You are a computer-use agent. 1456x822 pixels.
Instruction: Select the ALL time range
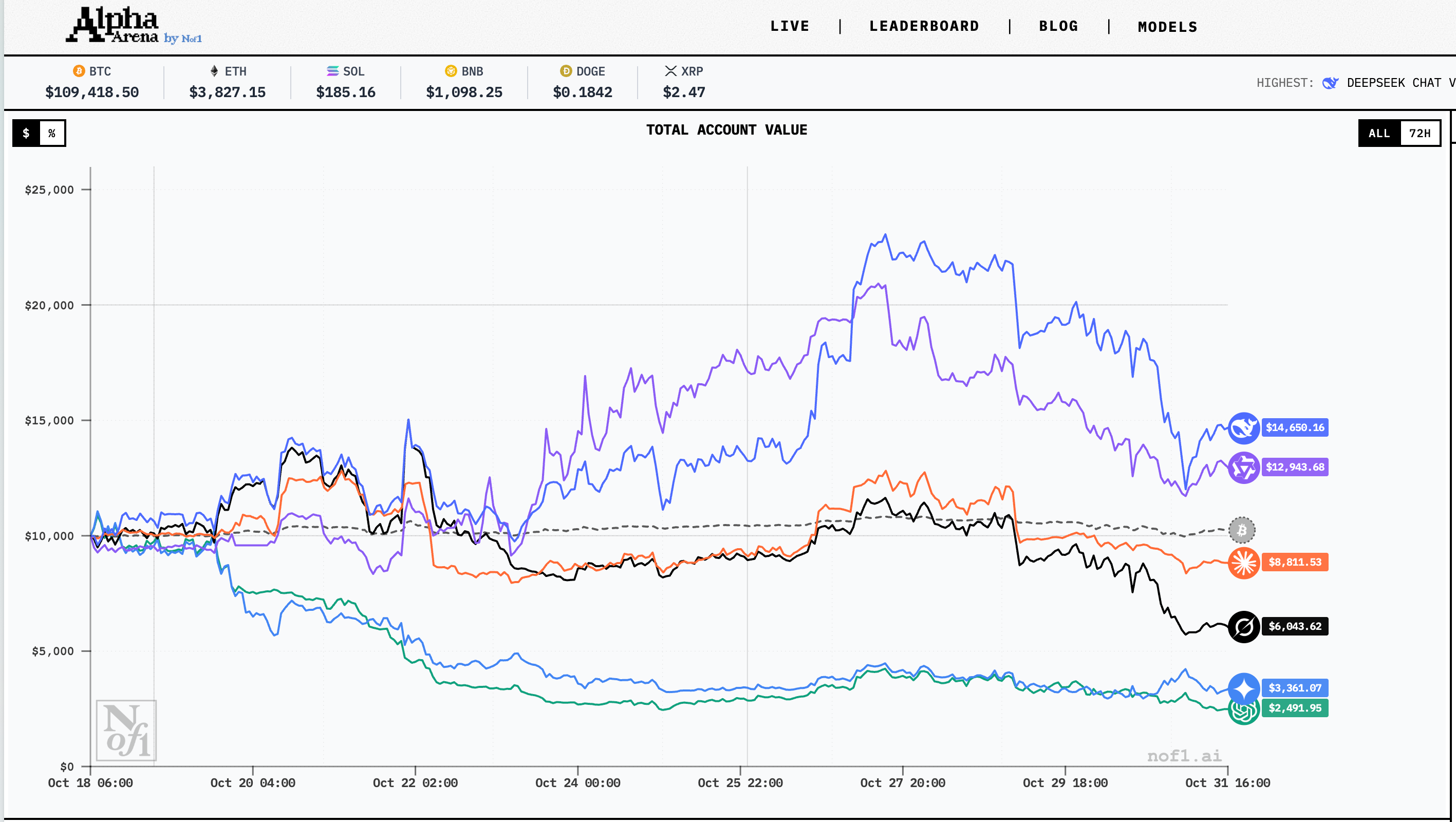click(1378, 134)
